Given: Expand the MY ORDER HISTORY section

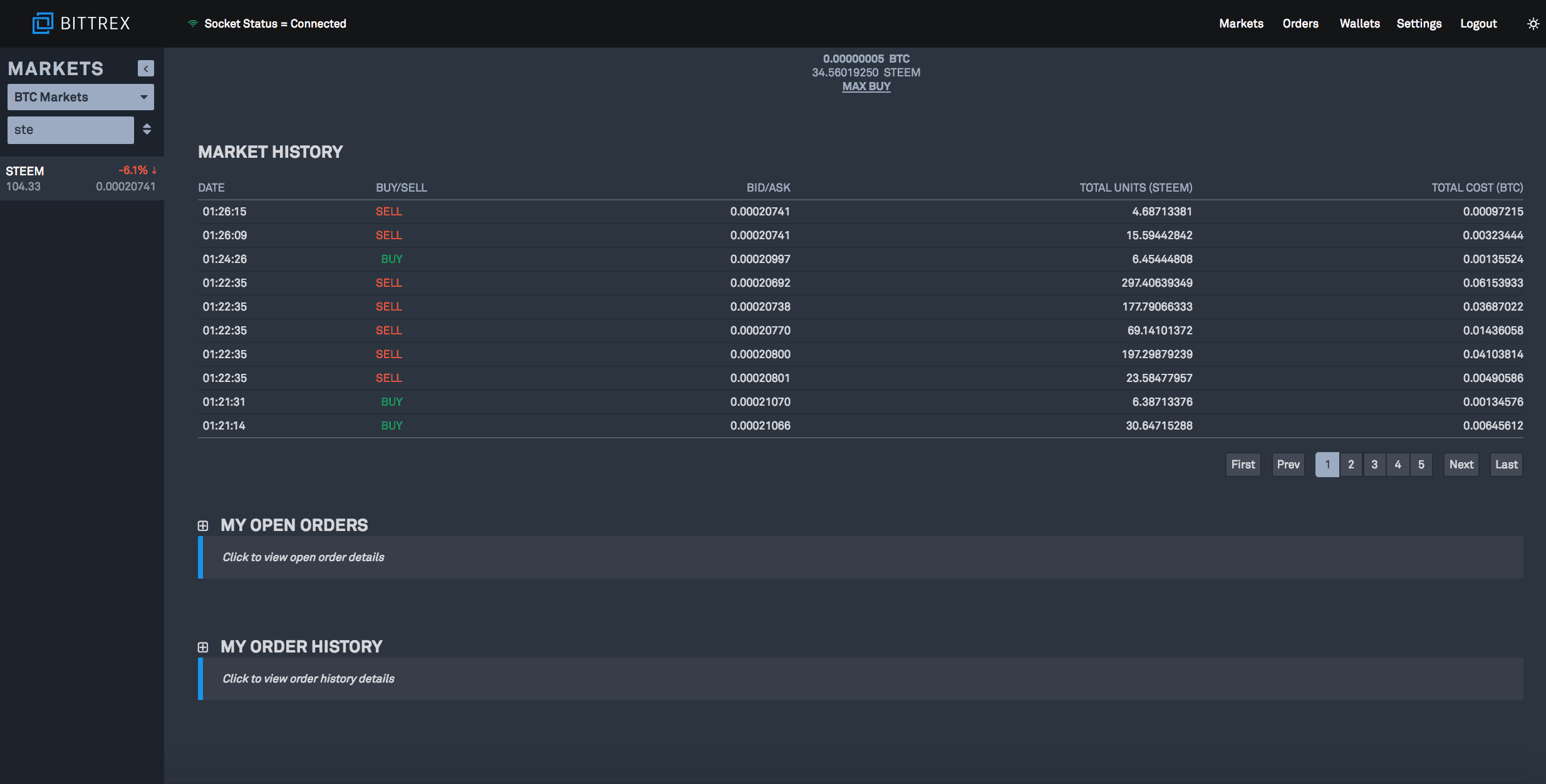Looking at the screenshot, I should [202, 645].
